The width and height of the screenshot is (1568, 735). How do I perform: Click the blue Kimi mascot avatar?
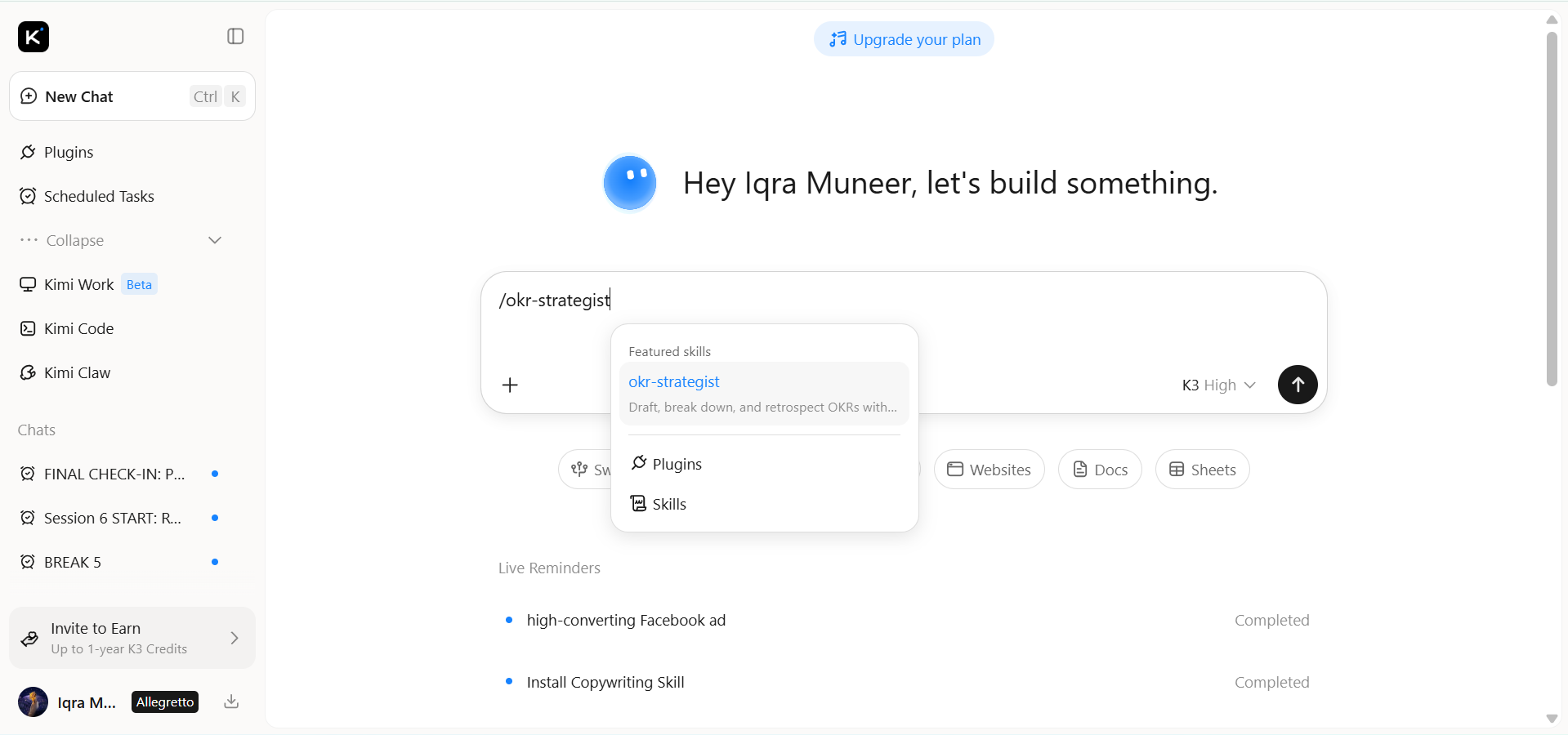tap(630, 183)
